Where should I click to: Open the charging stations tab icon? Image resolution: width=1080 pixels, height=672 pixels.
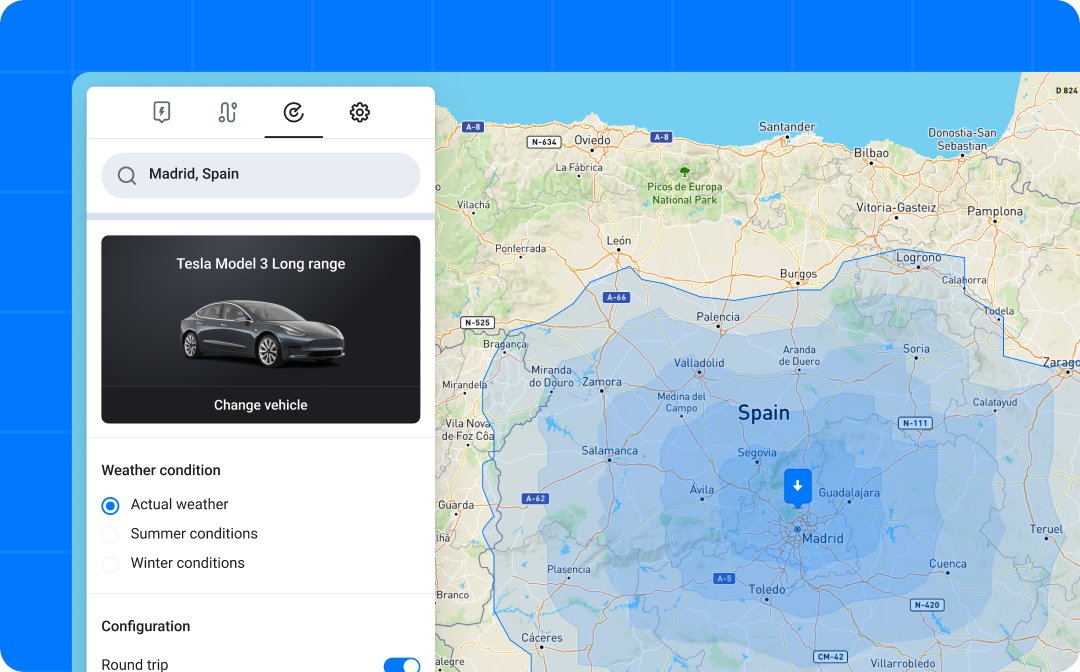click(162, 112)
